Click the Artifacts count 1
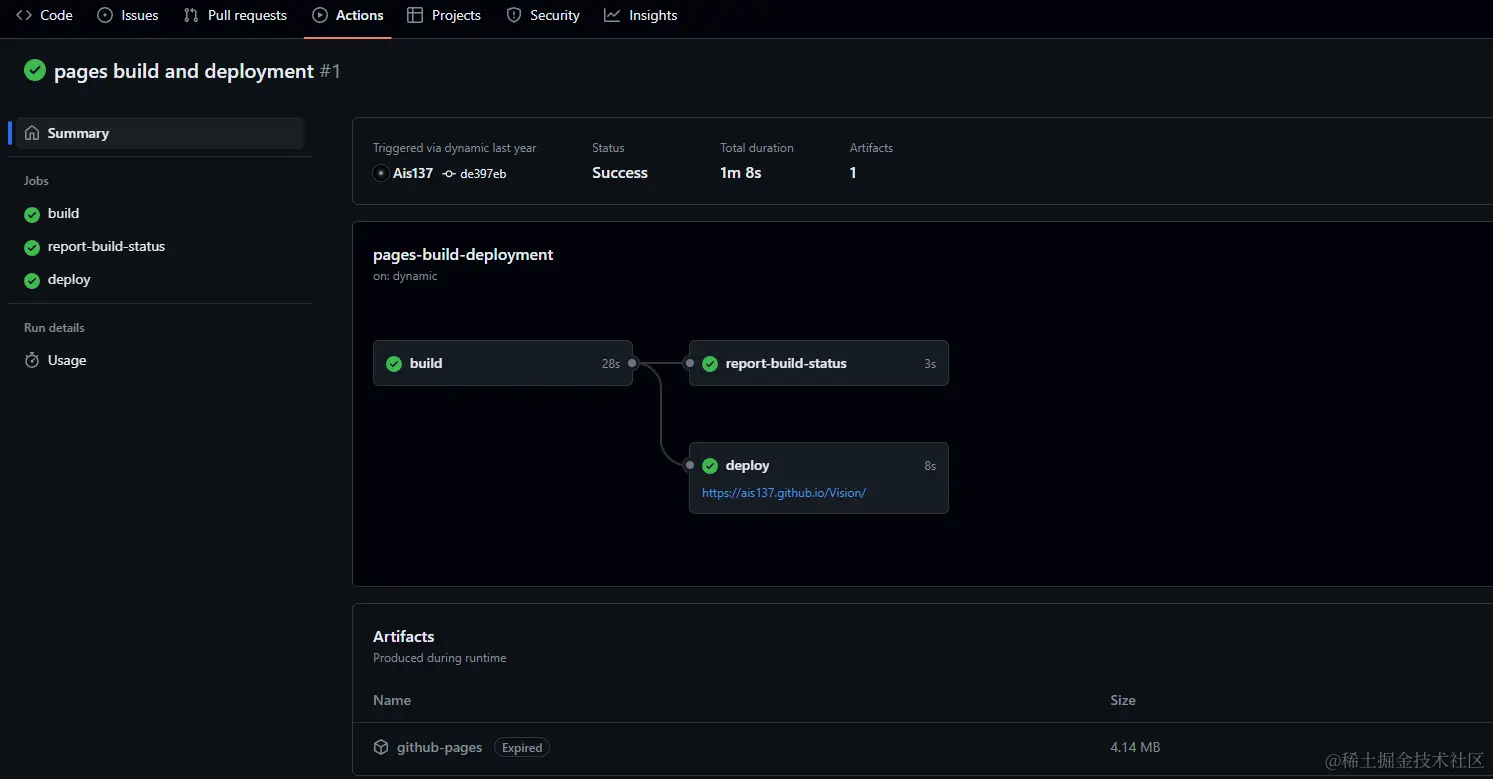Image resolution: width=1493 pixels, height=779 pixels. click(x=853, y=173)
